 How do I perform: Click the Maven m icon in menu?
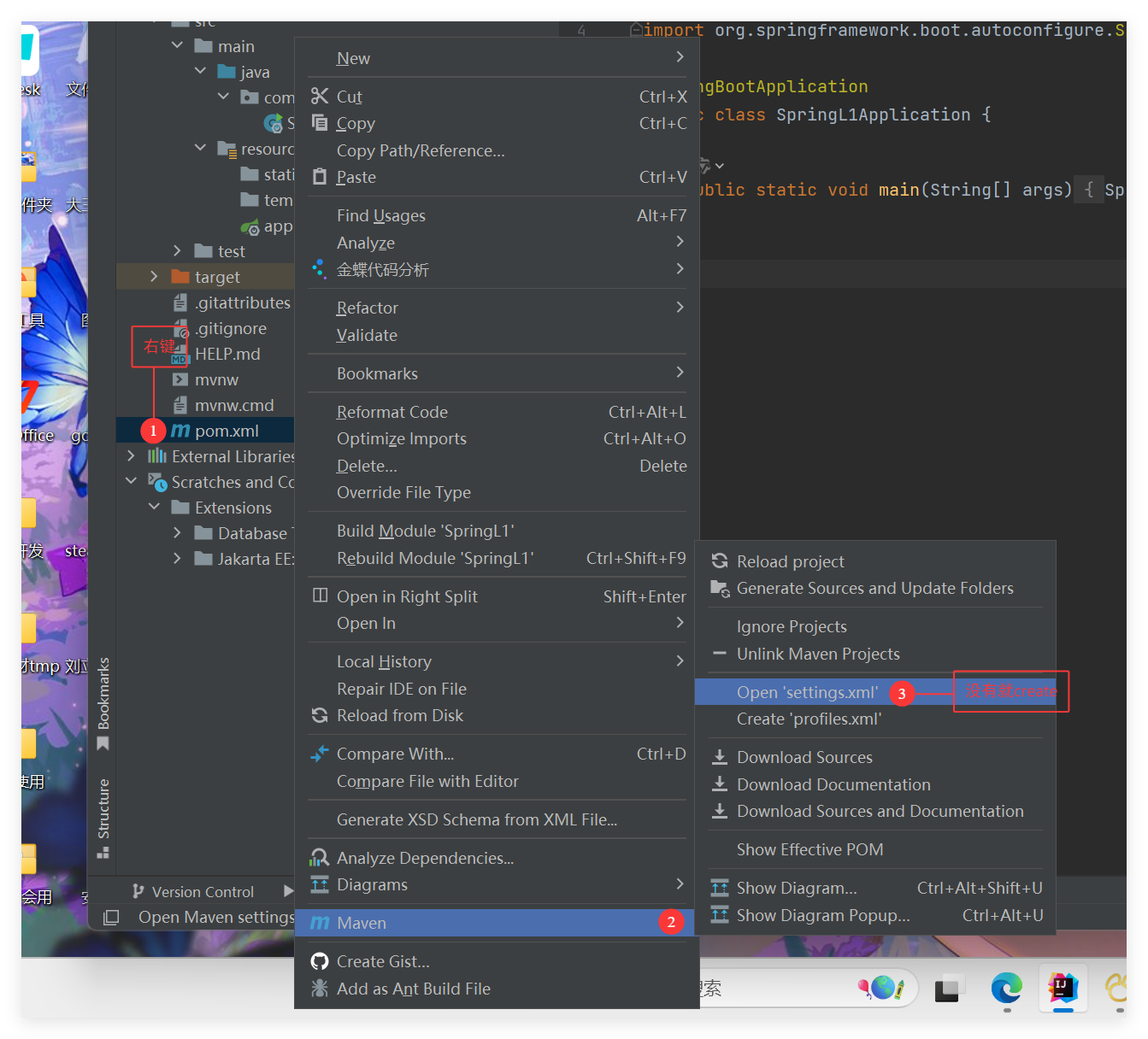click(x=320, y=923)
